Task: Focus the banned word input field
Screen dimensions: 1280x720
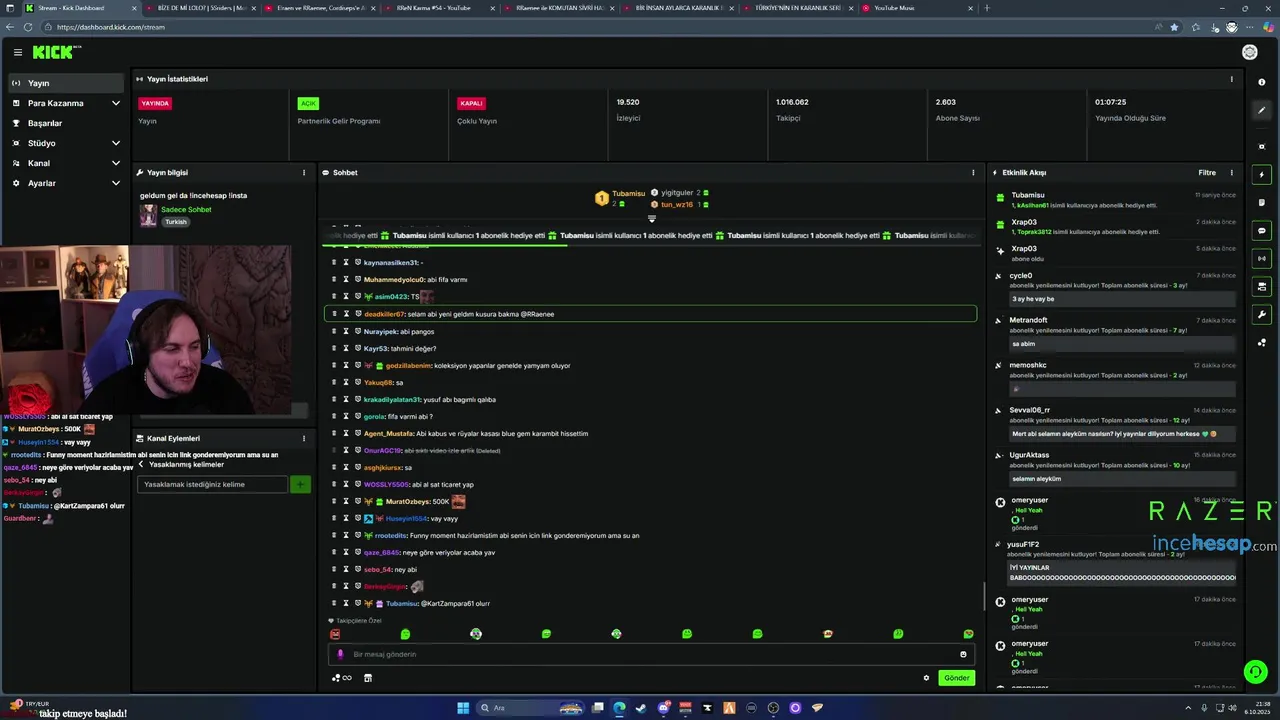Action: pos(213,484)
